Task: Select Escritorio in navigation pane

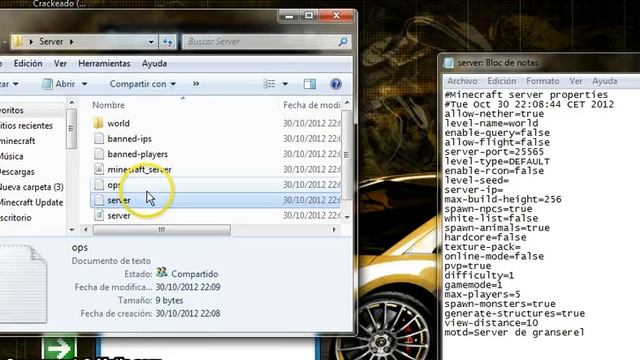Action: (x=16, y=218)
